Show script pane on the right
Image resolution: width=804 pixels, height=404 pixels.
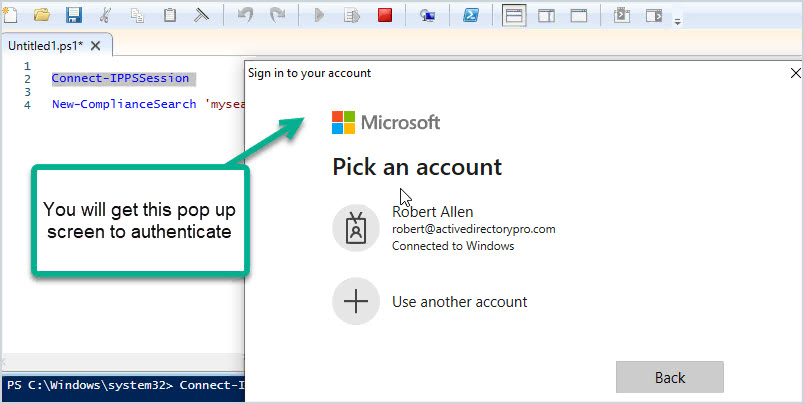(547, 16)
